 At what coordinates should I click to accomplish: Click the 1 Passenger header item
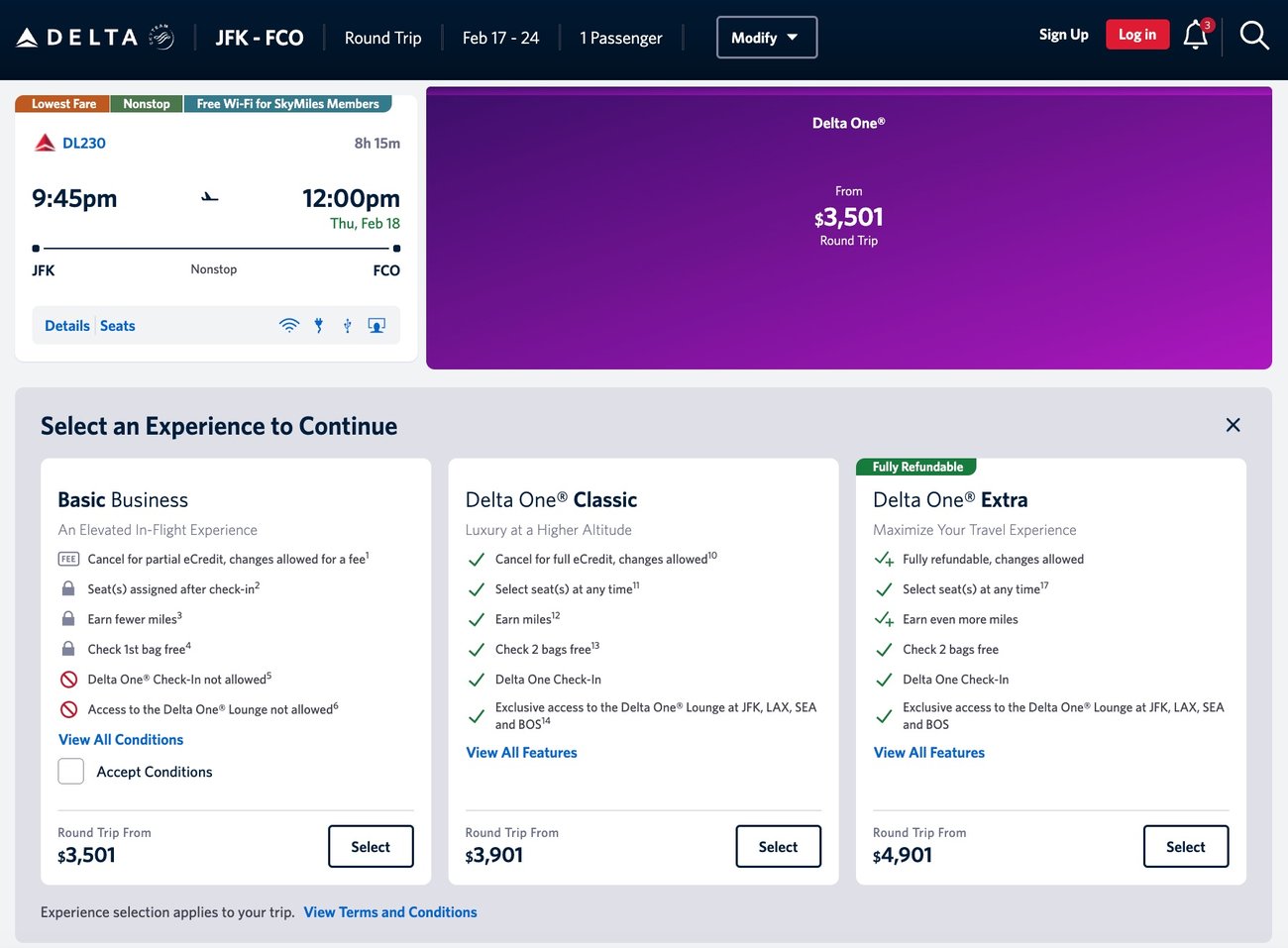pyautogui.click(x=620, y=38)
